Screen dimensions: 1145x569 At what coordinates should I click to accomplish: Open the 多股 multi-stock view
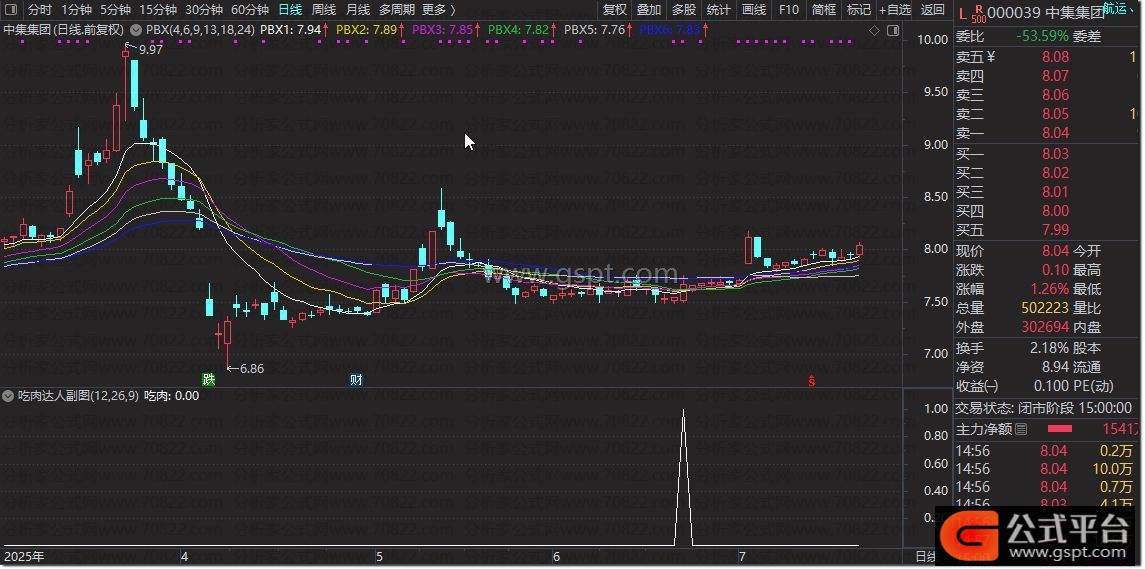(683, 9)
